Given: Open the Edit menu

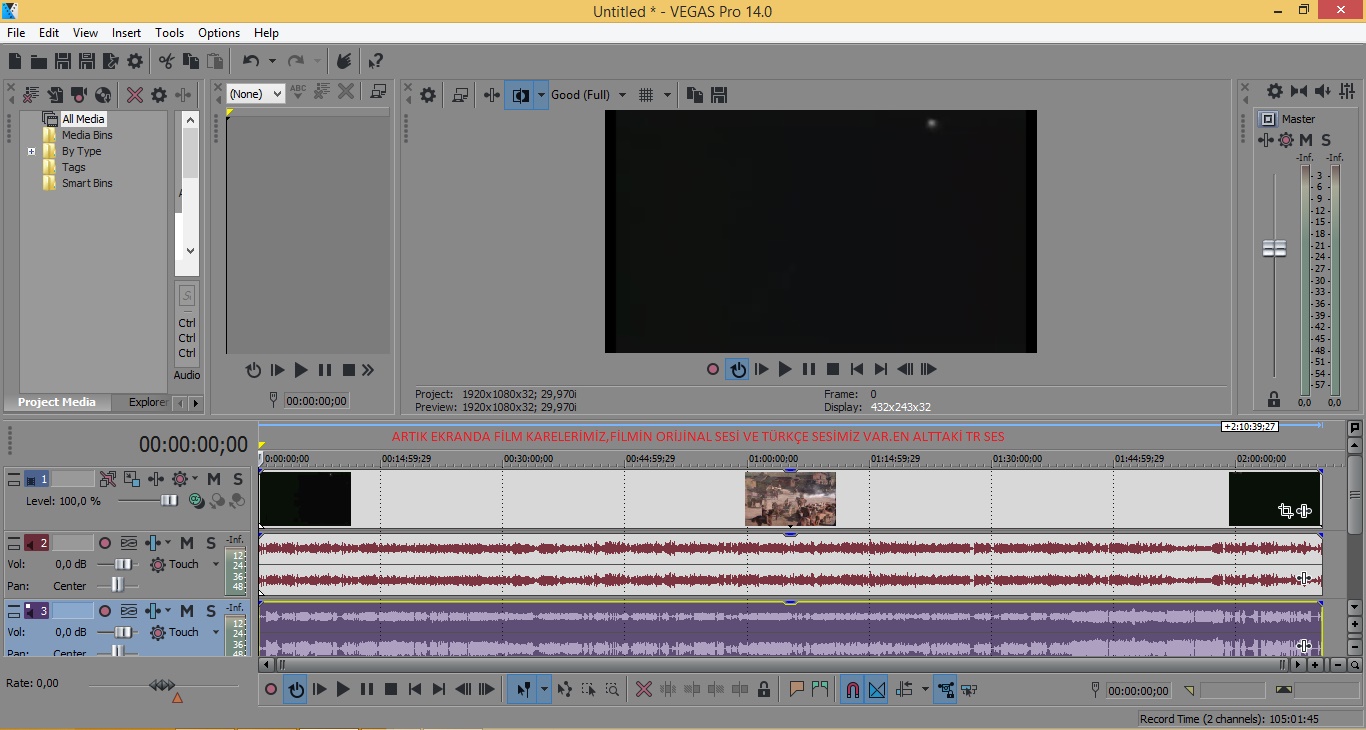Looking at the screenshot, I should (48, 33).
